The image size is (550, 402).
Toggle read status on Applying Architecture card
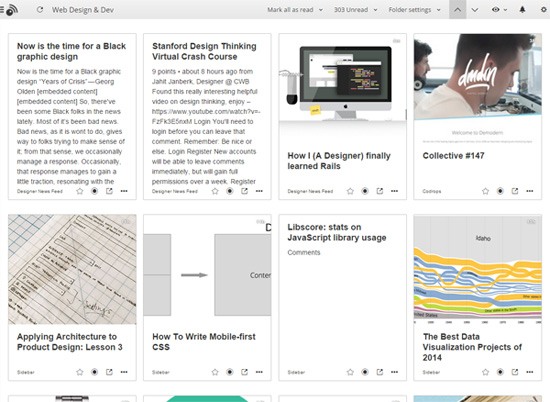(94, 372)
